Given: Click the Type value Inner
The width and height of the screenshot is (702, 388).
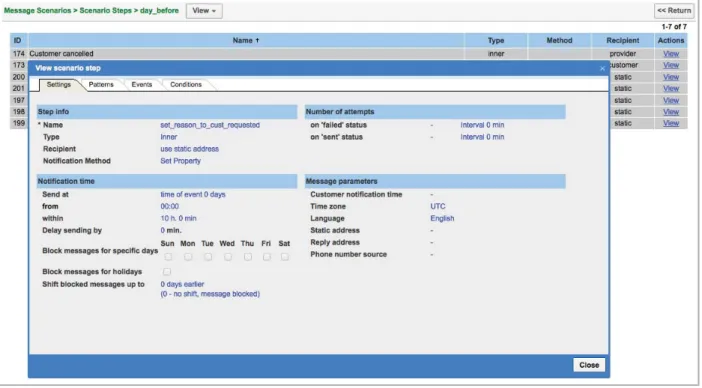Looking at the screenshot, I should [168, 137].
